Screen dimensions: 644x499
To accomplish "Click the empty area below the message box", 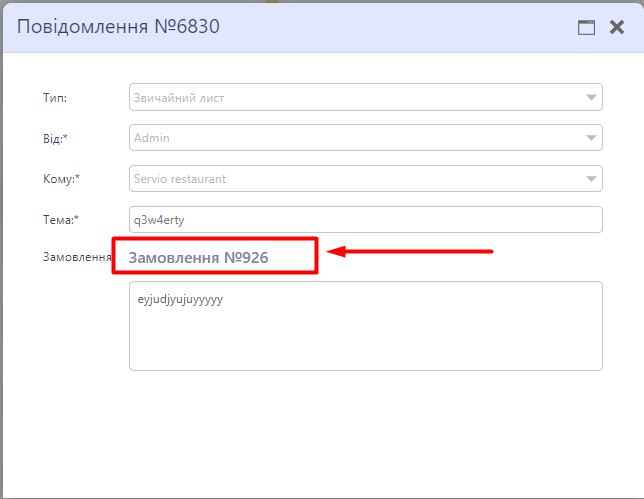I will pos(365,430).
